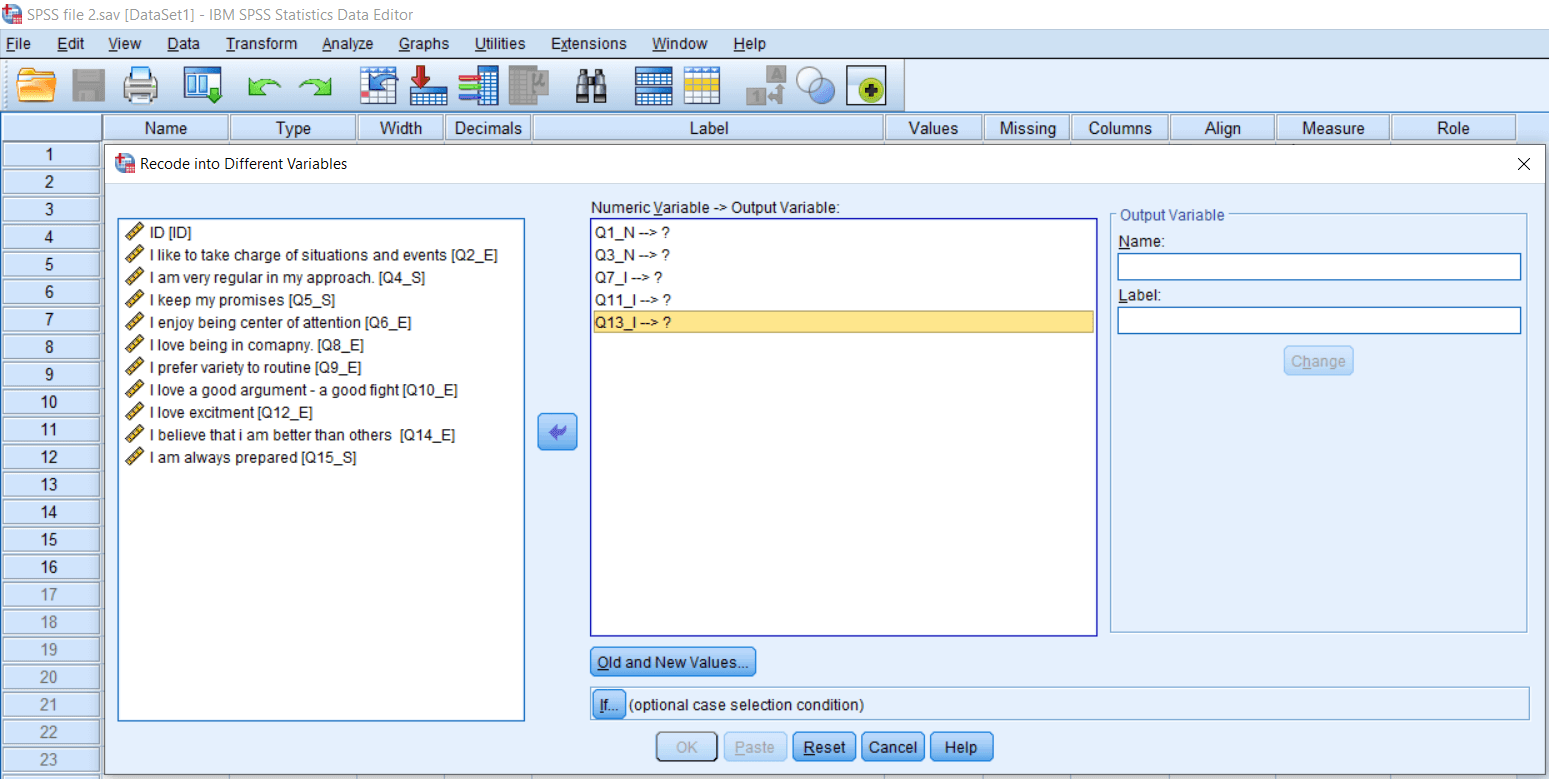
Task: Click the Go to case toolbar icon
Action: pyautogui.click(x=379, y=86)
